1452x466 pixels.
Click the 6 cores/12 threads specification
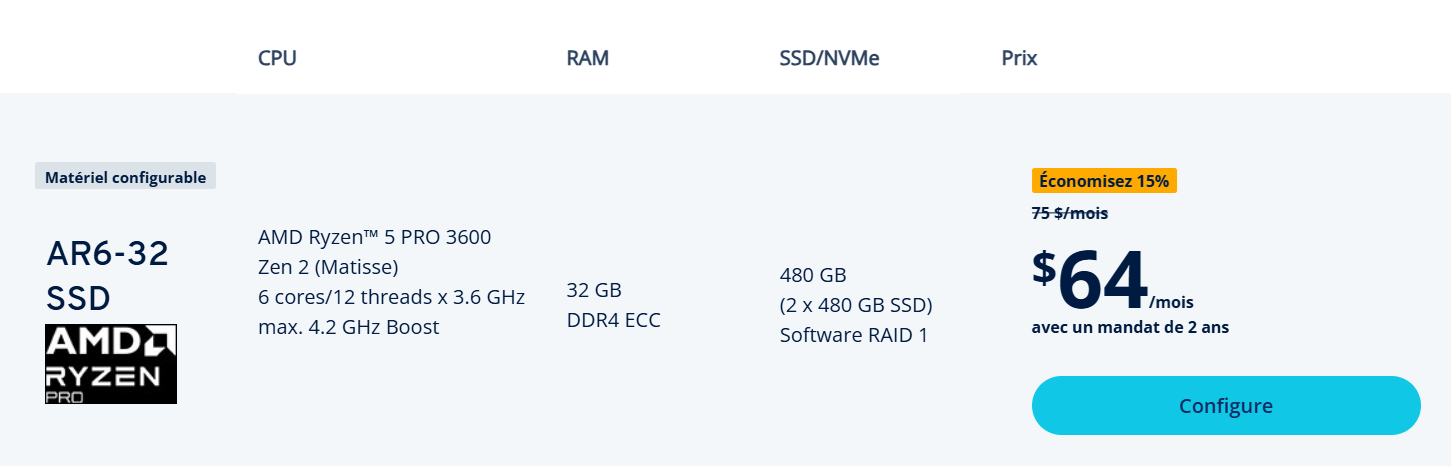[391, 297]
